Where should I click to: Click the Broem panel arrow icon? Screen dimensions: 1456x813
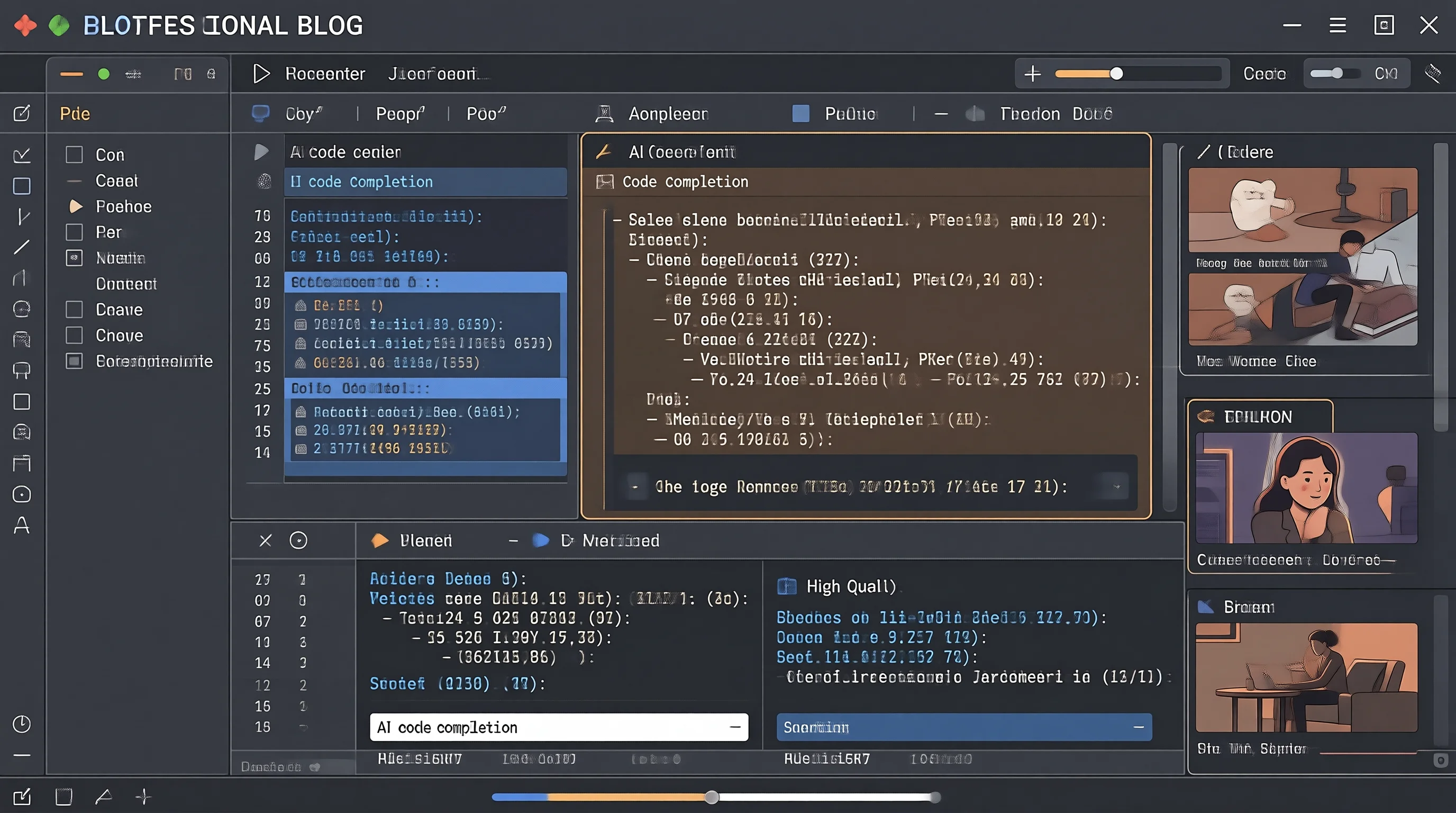(1206, 607)
